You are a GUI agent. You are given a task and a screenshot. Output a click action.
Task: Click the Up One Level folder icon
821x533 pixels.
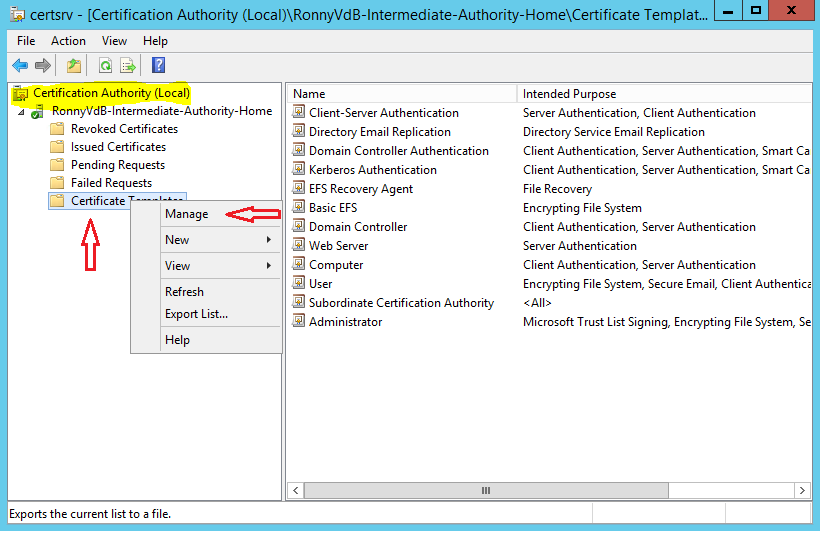tap(74, 66)
